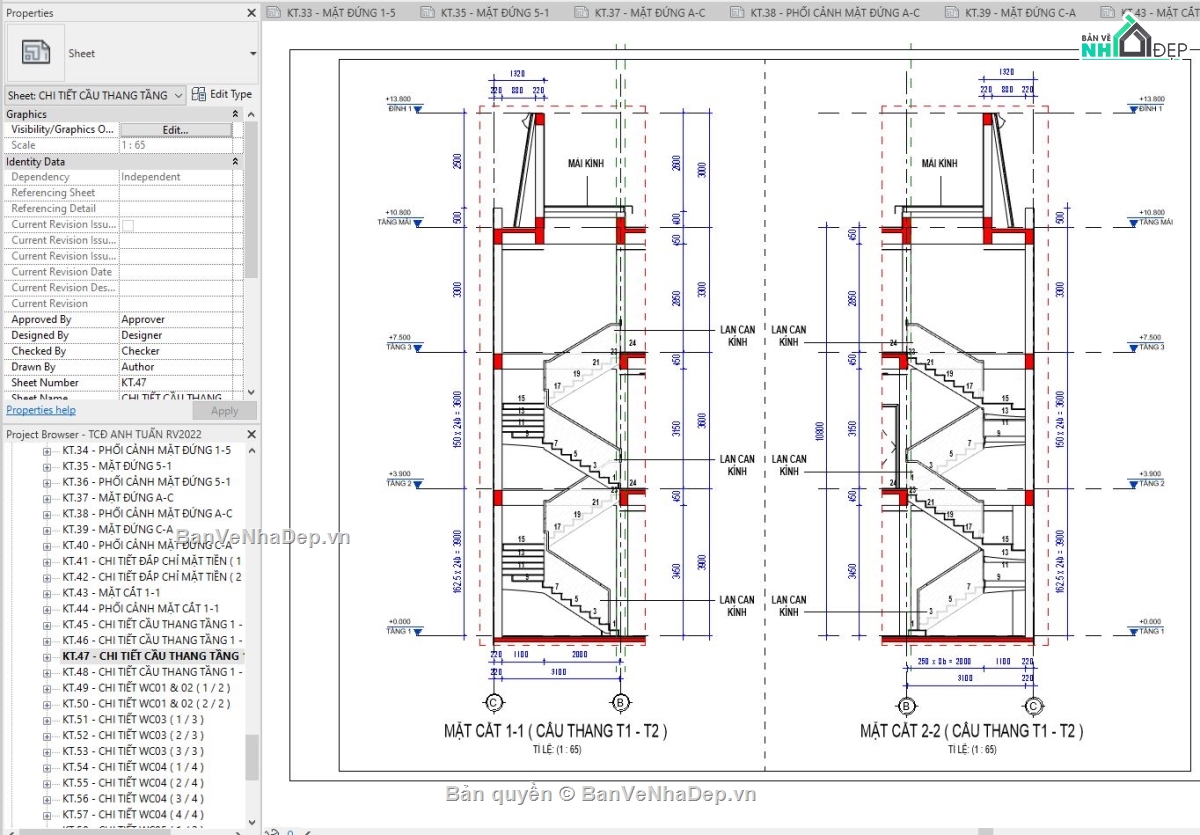This screenshot has height=835, width=1200.
Task: Click the sheet icon on the KT.39 tab
Action: [948, 12]
